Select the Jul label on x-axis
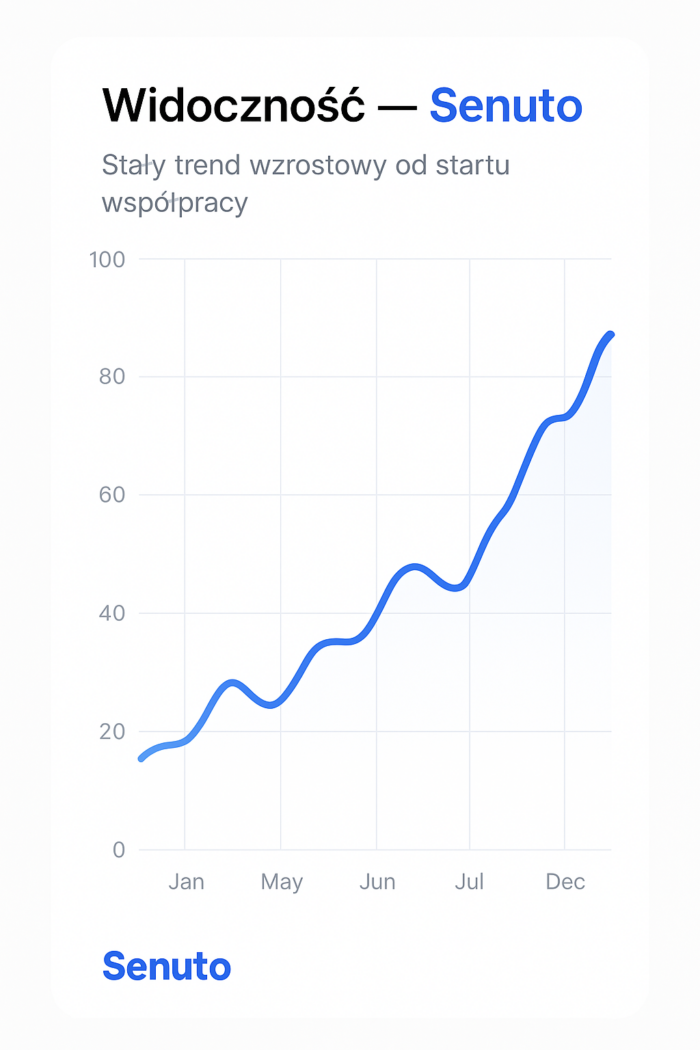 click(469, 882)
